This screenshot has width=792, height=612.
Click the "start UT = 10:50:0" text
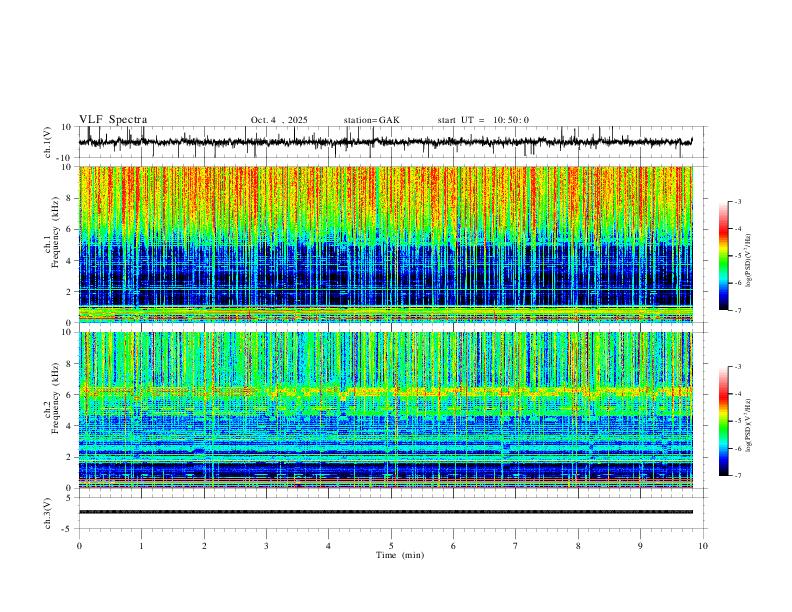(x=483, y=120)
